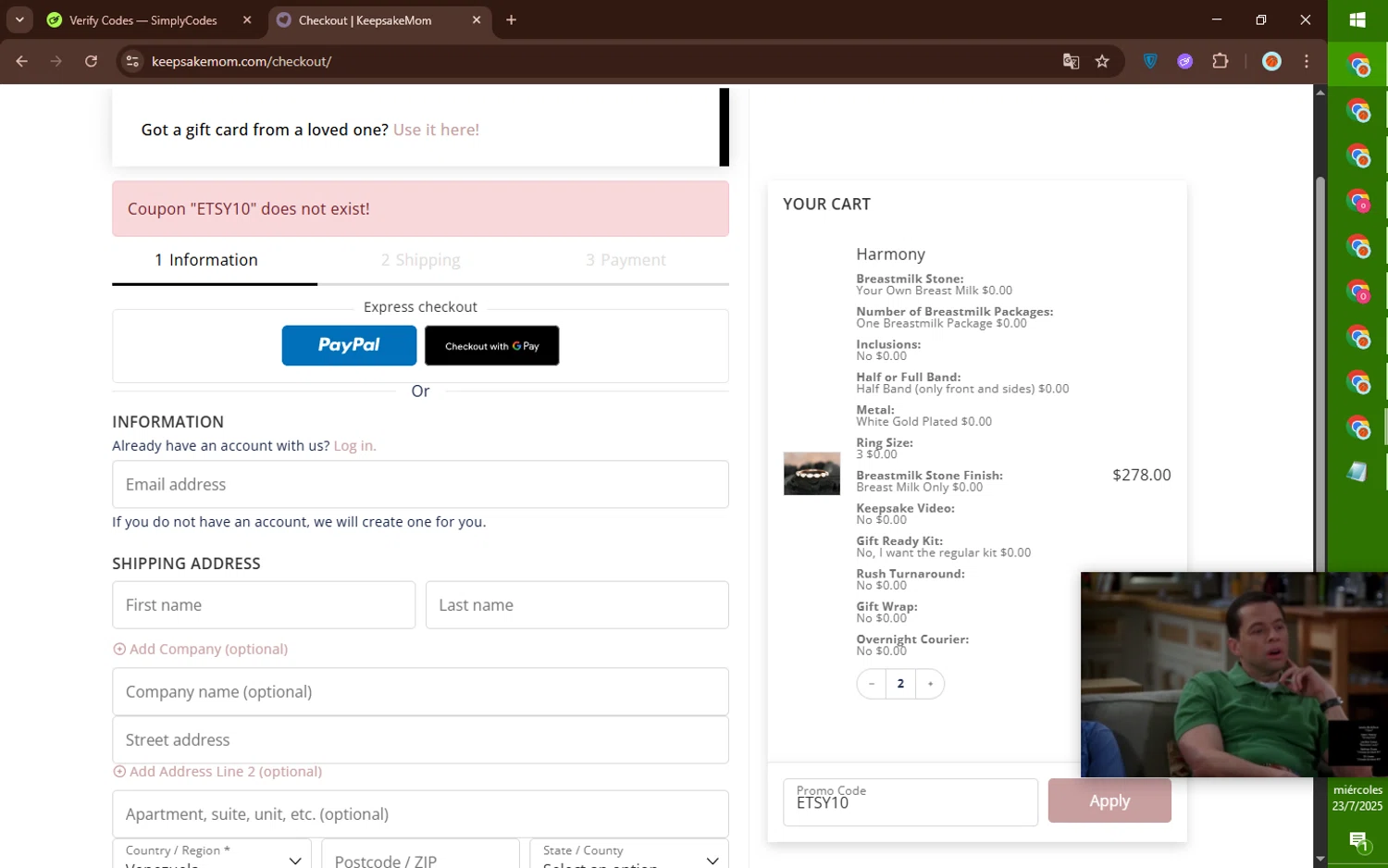Open site information icon in address bar
Viewport: 1388px width, 868px height.
(132, 61)
